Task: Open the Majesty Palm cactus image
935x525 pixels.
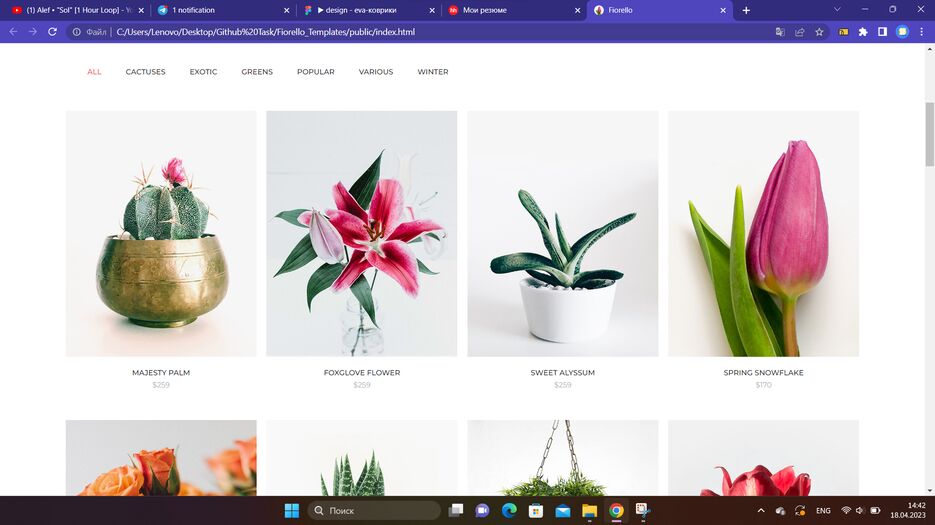Action: (x=161, y=233)
